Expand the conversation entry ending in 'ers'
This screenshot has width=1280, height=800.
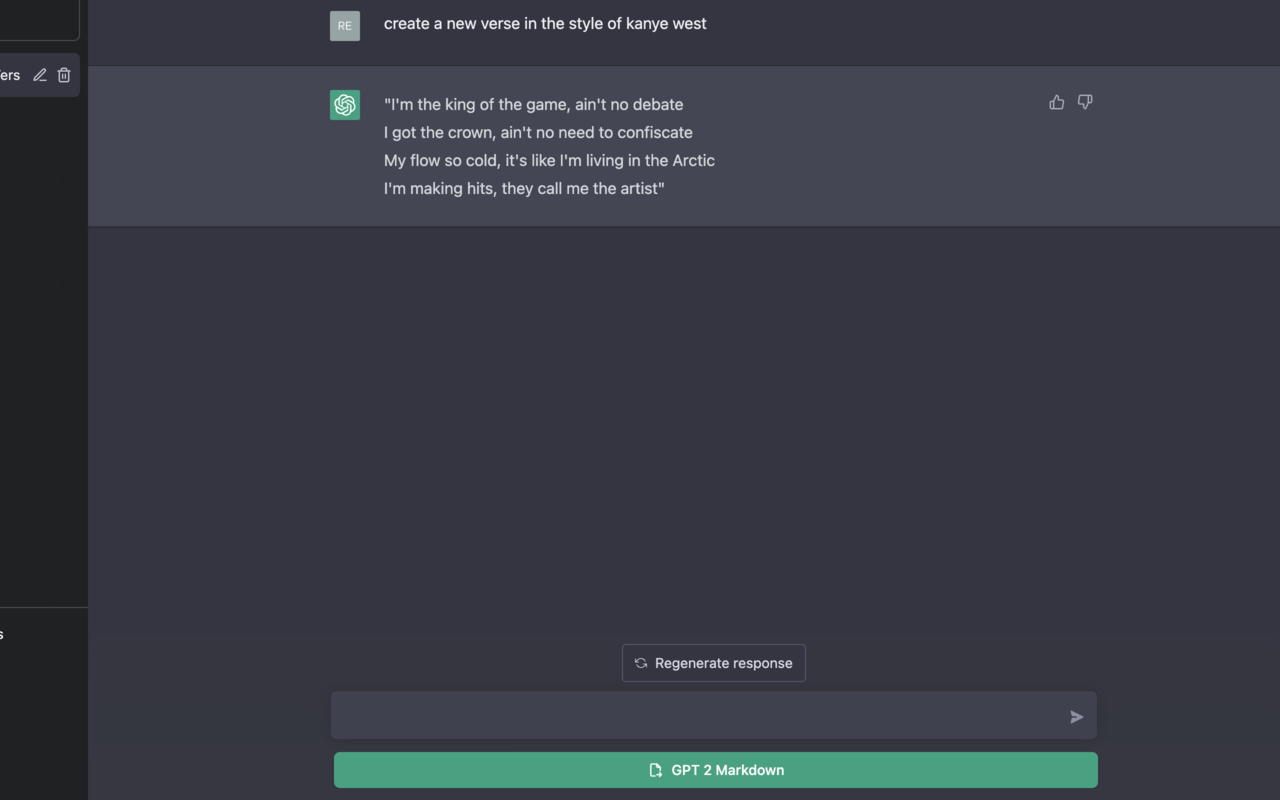click(12, 74)
